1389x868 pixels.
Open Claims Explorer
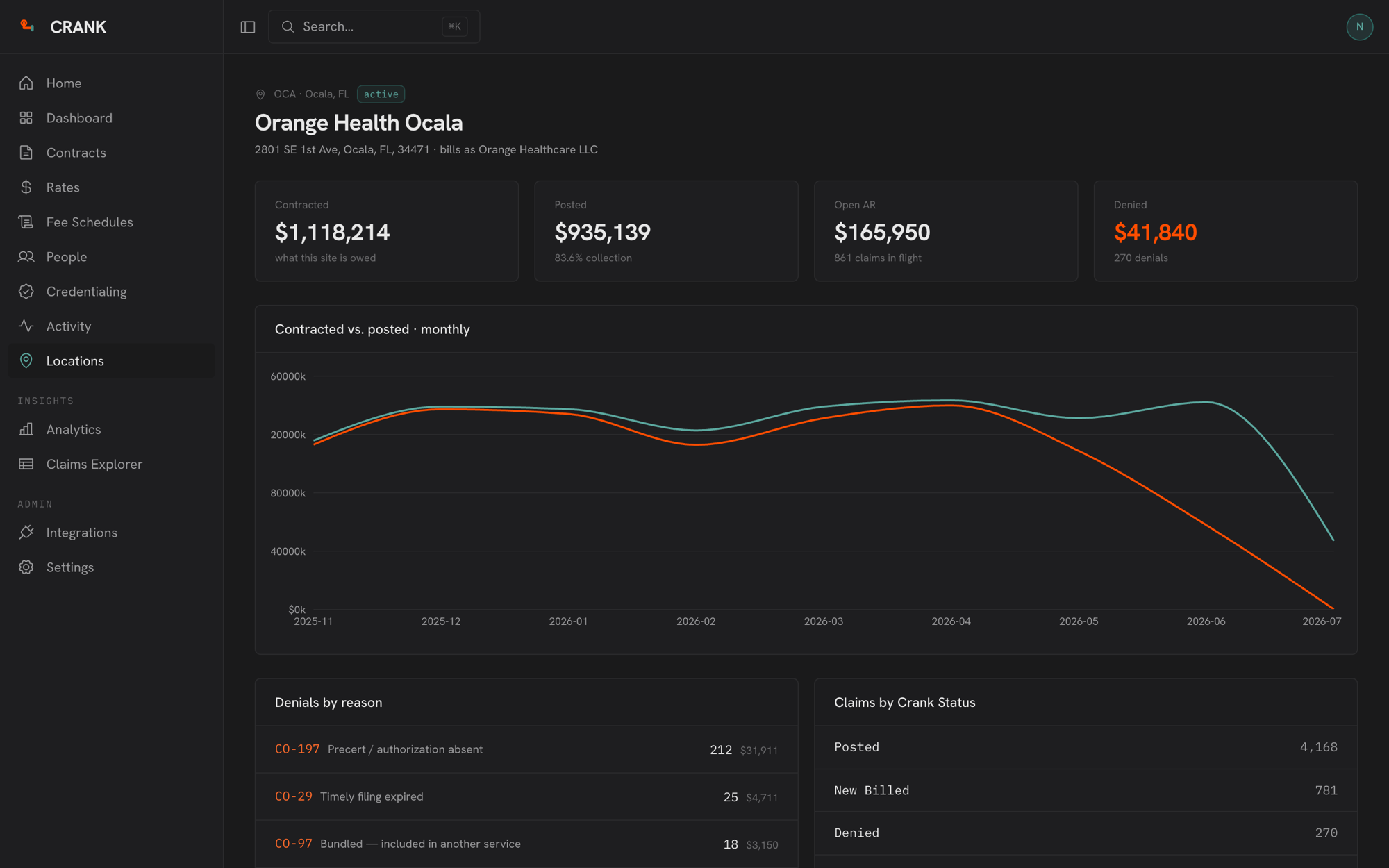coord(111,464)
